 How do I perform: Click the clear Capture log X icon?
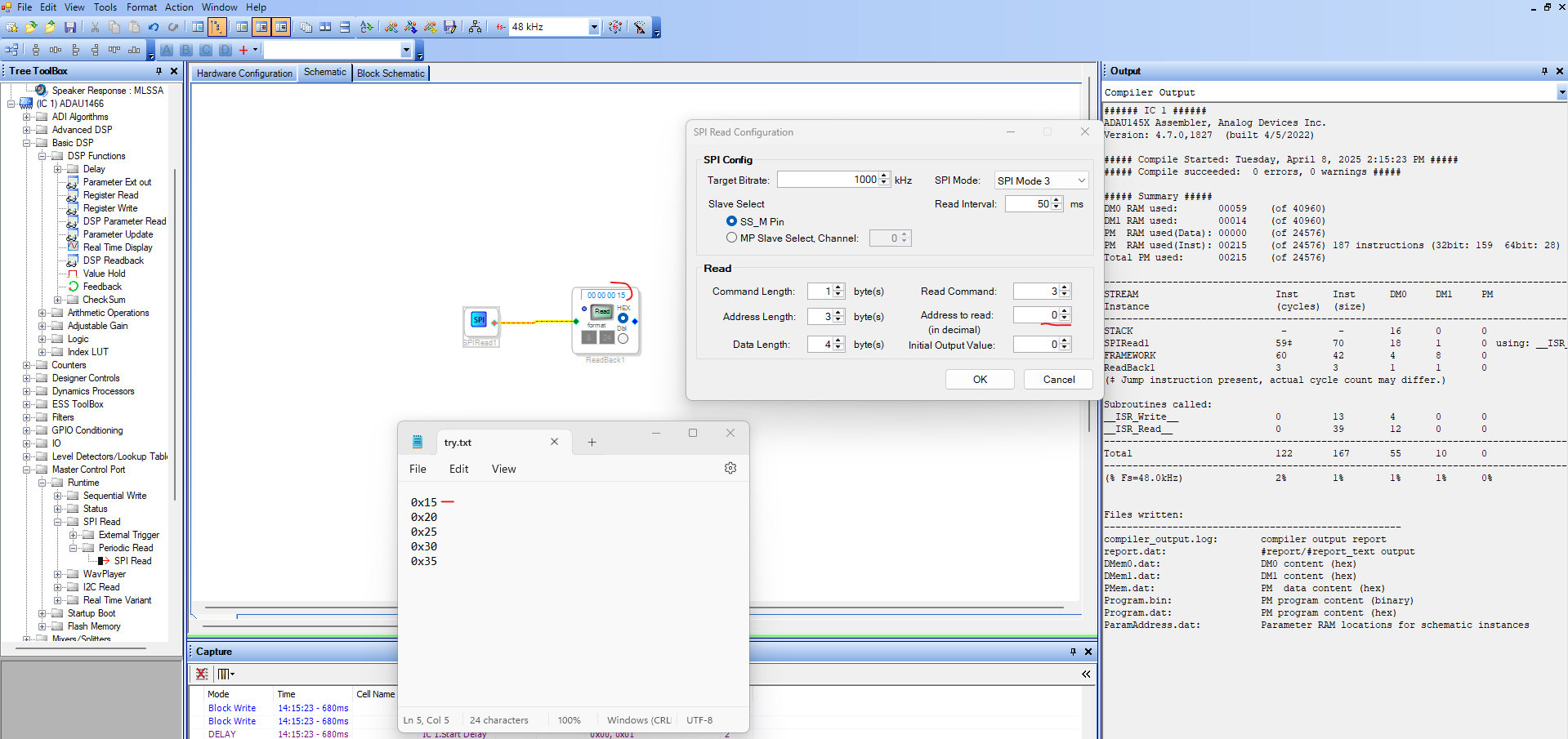point(201,674)
